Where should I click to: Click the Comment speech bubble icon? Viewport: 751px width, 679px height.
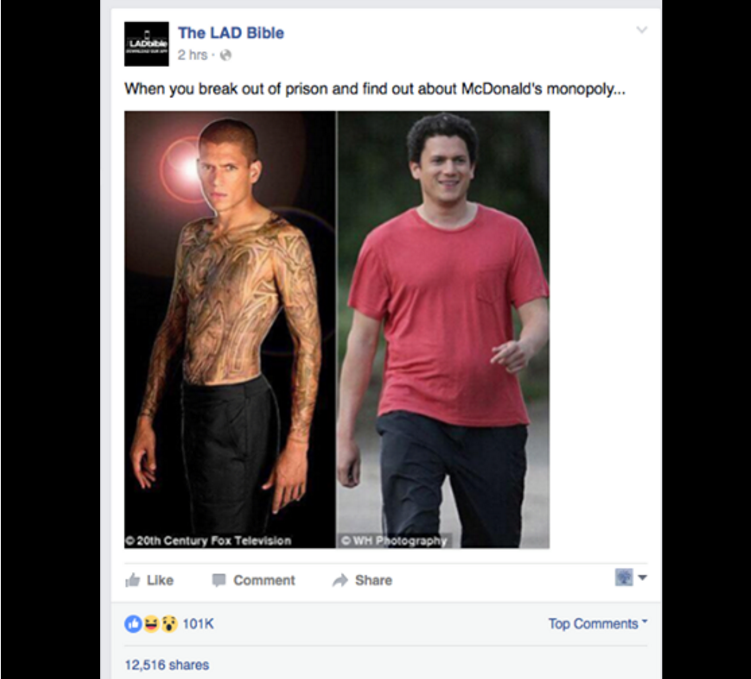pyautogui.click(x=219, y=580)
